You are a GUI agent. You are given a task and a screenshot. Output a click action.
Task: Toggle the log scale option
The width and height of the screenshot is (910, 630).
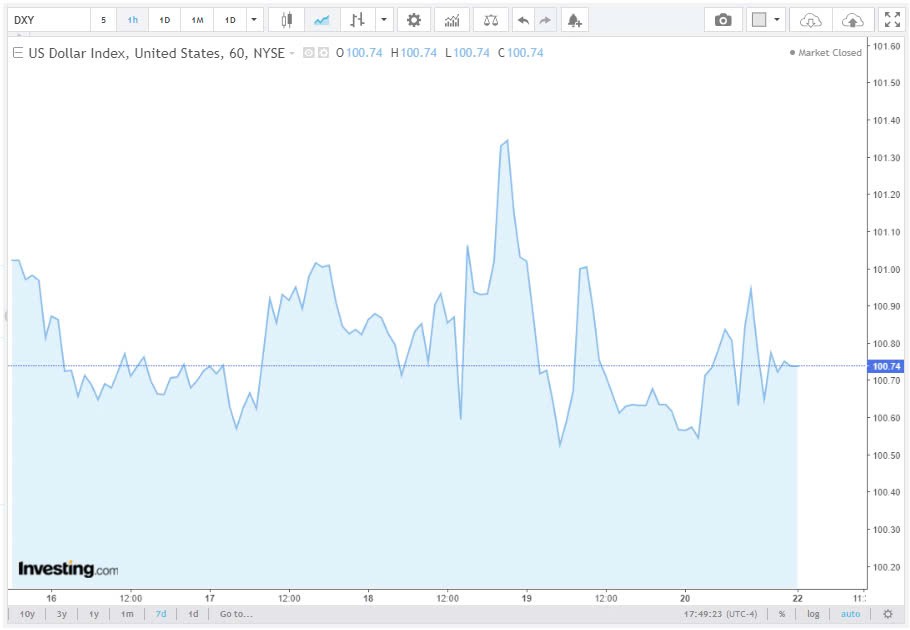[813, 614]
